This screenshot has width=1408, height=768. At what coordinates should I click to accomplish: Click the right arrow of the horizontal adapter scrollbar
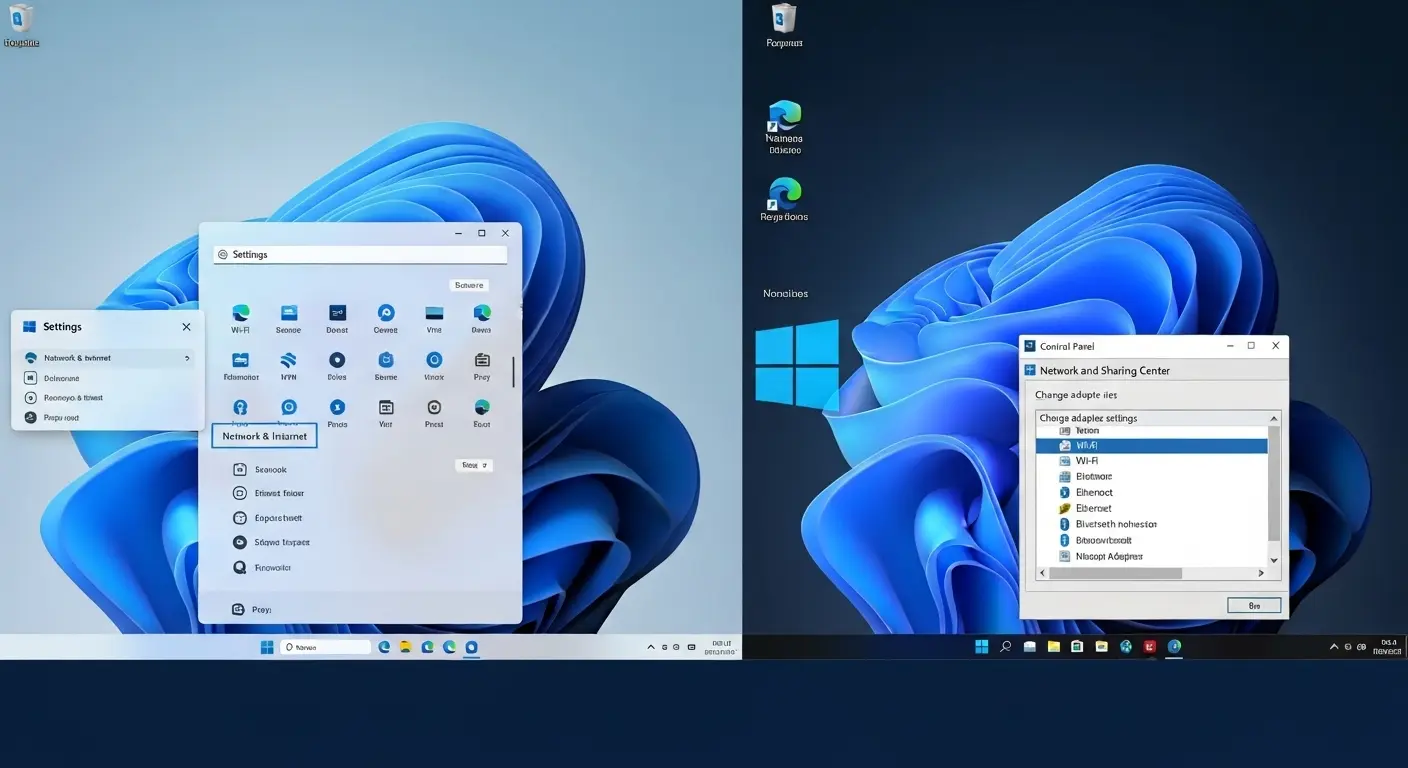(1262, 574)
